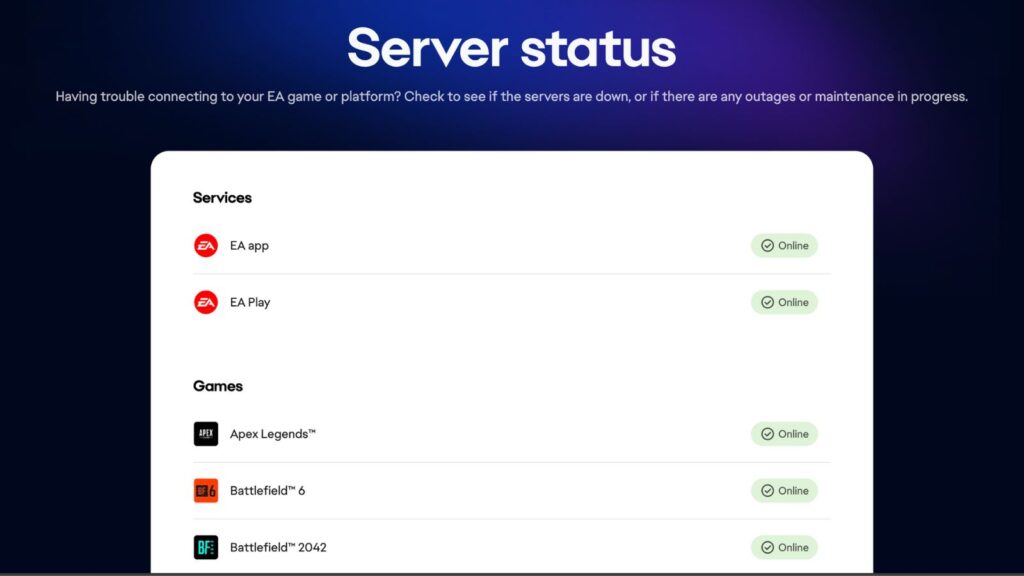The height and width of the screenshot is (576, 1024).
Task: Expand the Games section header
Action: coord(217,386)
